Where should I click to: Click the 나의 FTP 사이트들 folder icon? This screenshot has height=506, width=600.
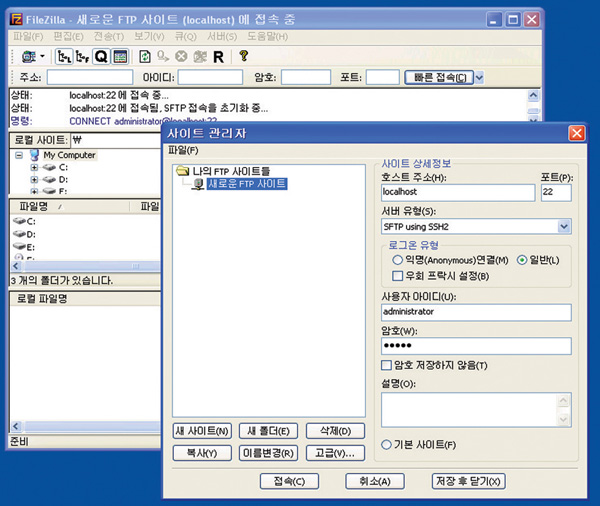(183, 171)
